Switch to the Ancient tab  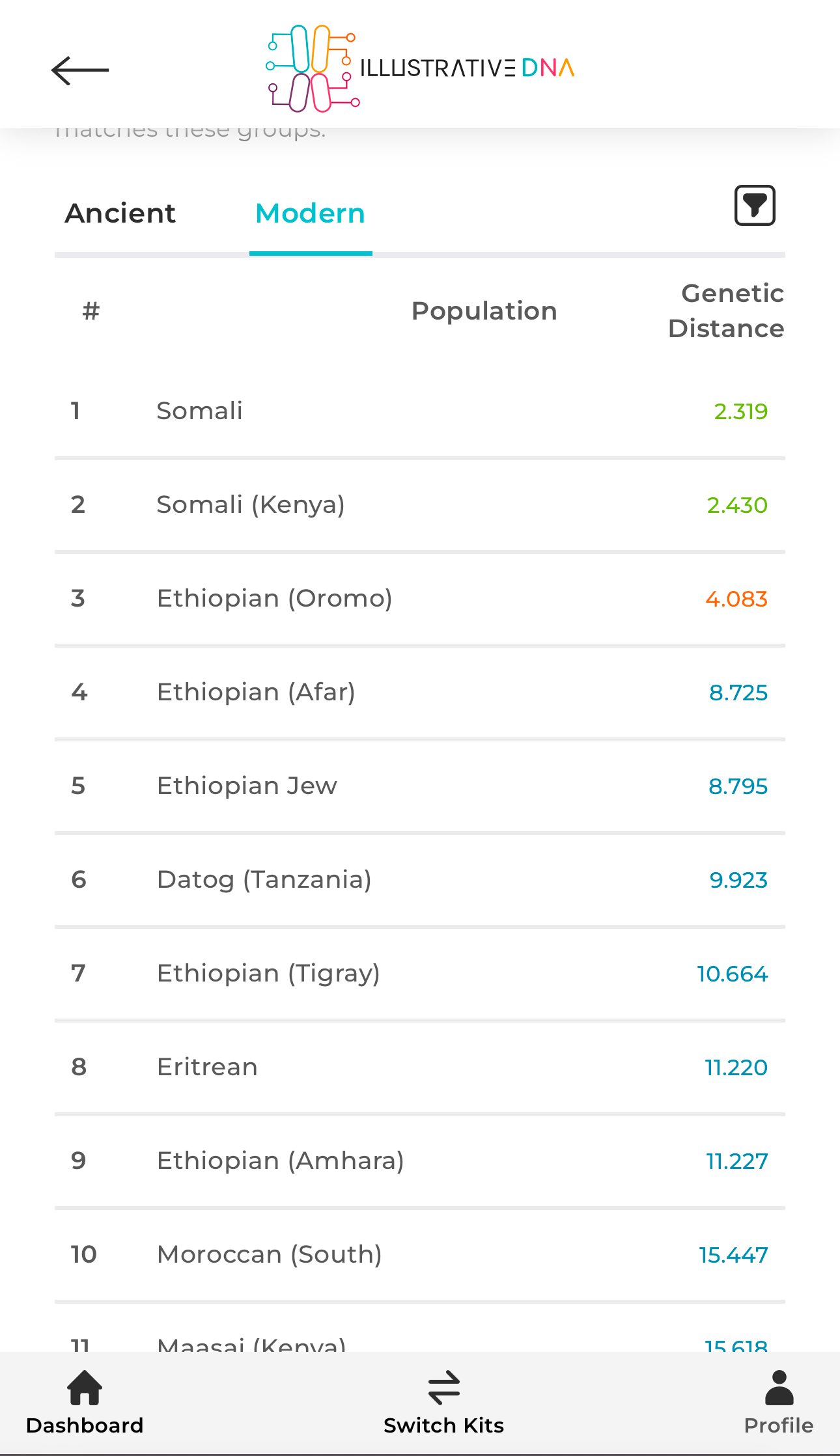coord(120,213)
